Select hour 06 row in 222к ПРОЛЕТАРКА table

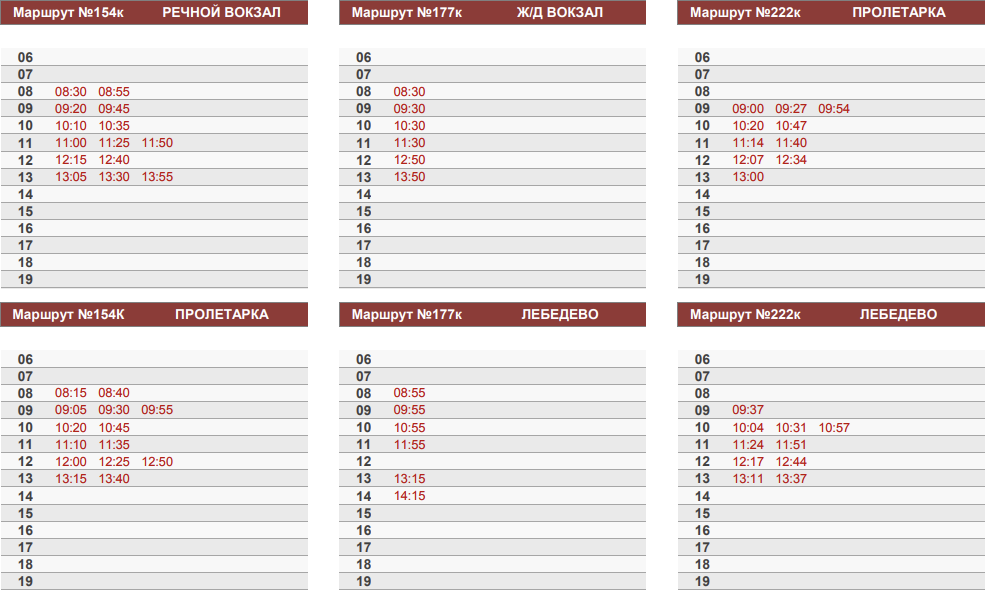coord(831,58)
